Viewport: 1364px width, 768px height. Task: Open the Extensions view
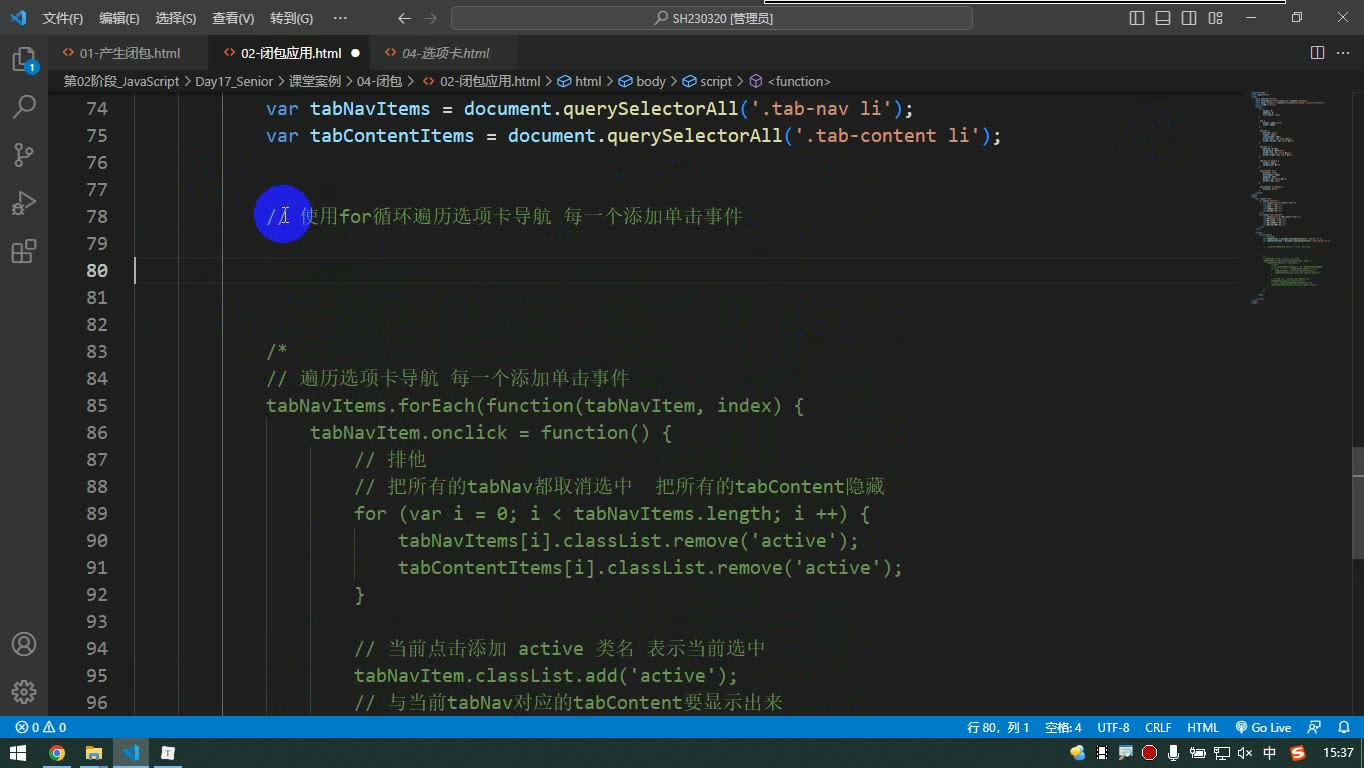(24, 251)
